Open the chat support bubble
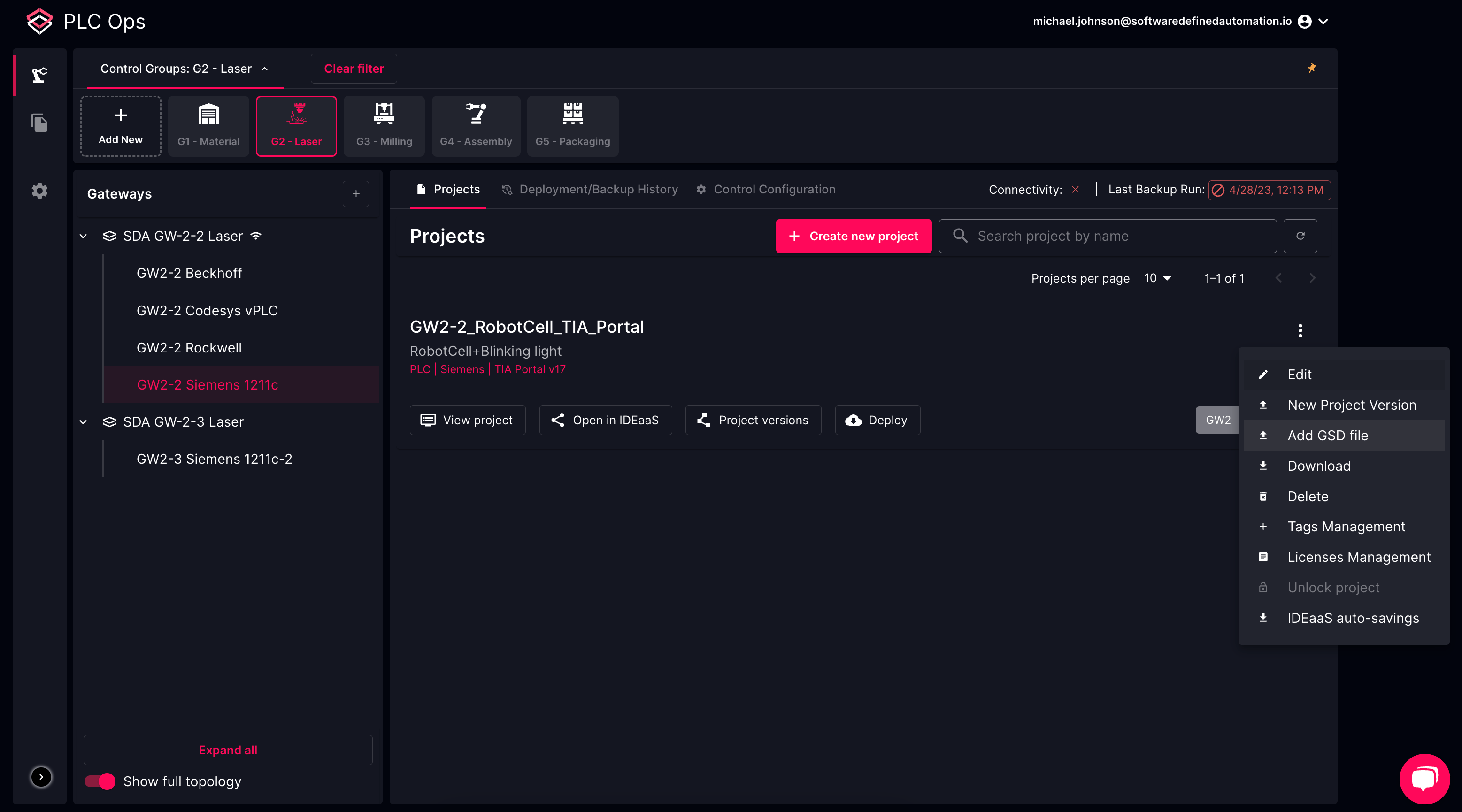Image resolution: width=1462 pixels, height=812 pixels. point(1424,778)
